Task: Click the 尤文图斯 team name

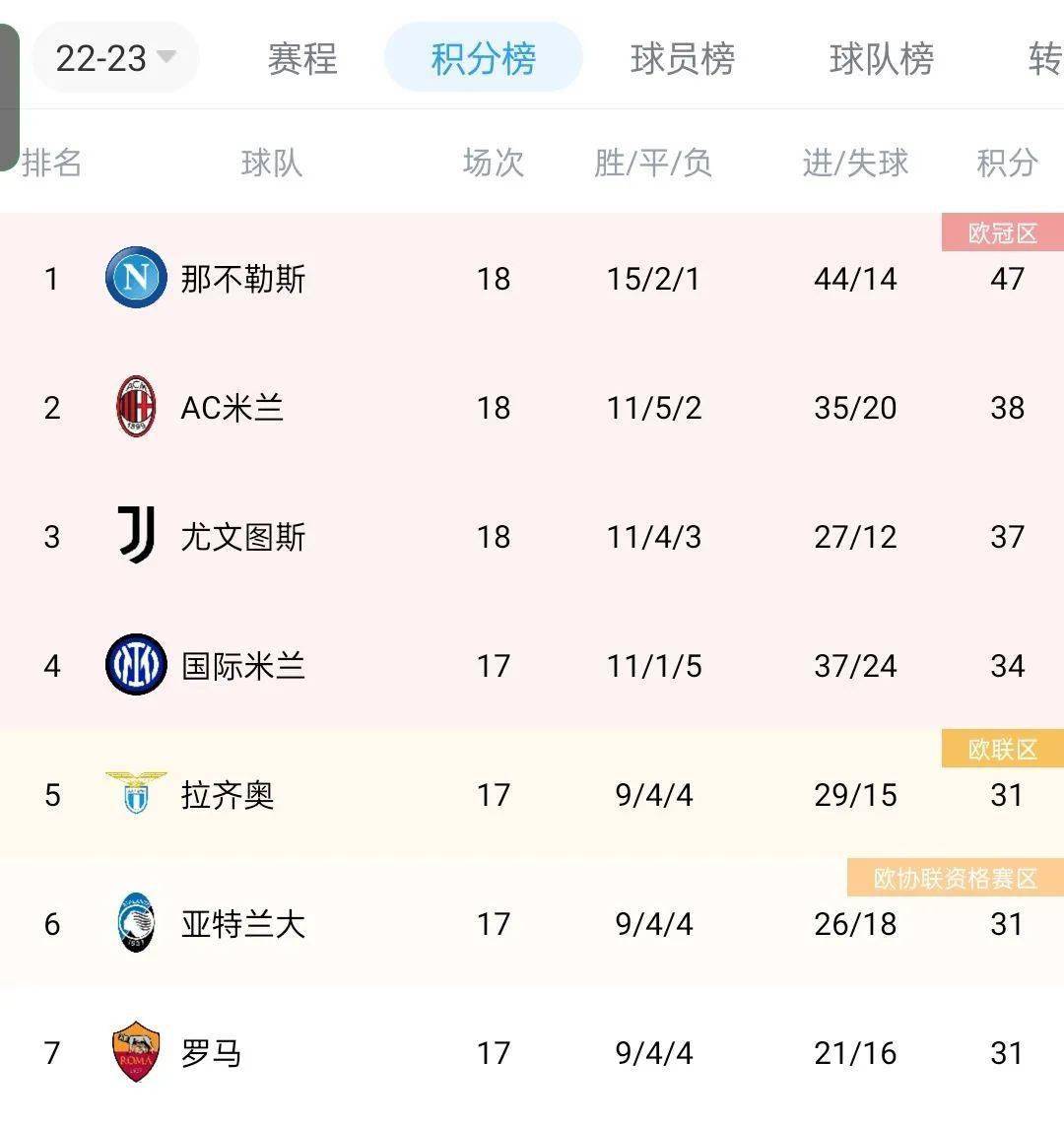Action: coord(243,537)
